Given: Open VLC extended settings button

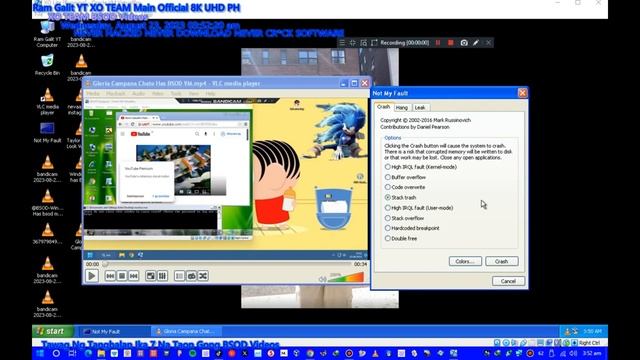Looking at the screenshot, I should (x=162, y=276).
